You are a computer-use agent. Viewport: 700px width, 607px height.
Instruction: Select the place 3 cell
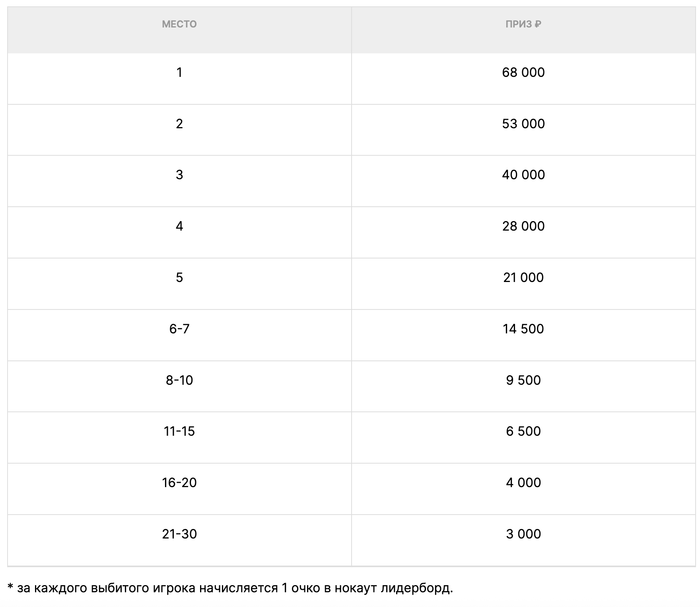179,175
